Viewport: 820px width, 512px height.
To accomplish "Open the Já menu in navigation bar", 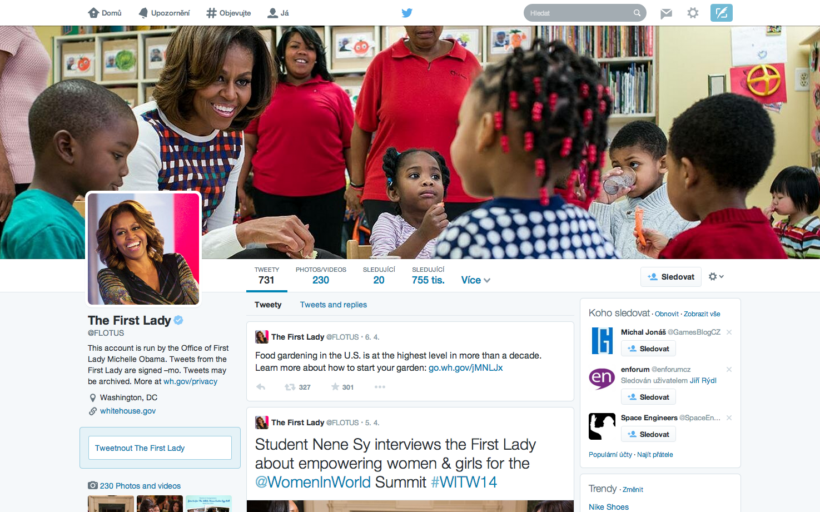I will click(x=278, y=13).
